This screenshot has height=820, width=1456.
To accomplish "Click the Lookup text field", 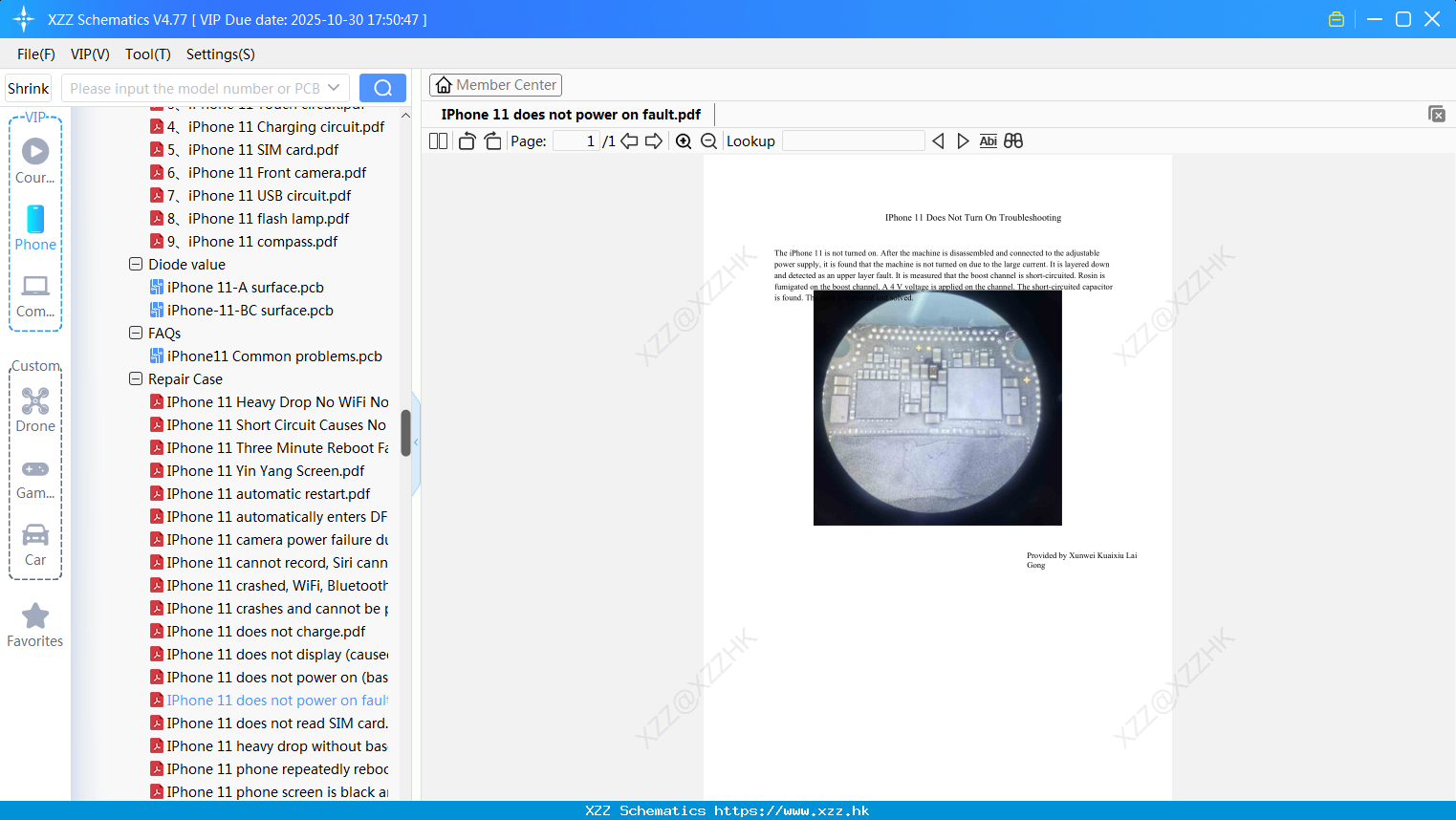I will click(x=853, y=140).
